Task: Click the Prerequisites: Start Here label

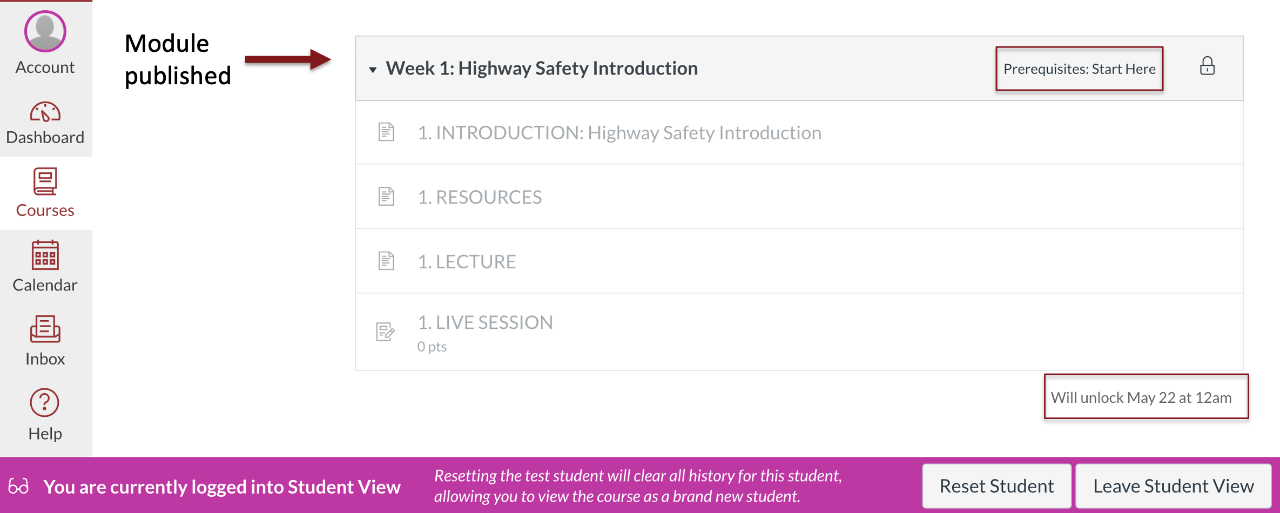Action: (x=1079, y=69)
